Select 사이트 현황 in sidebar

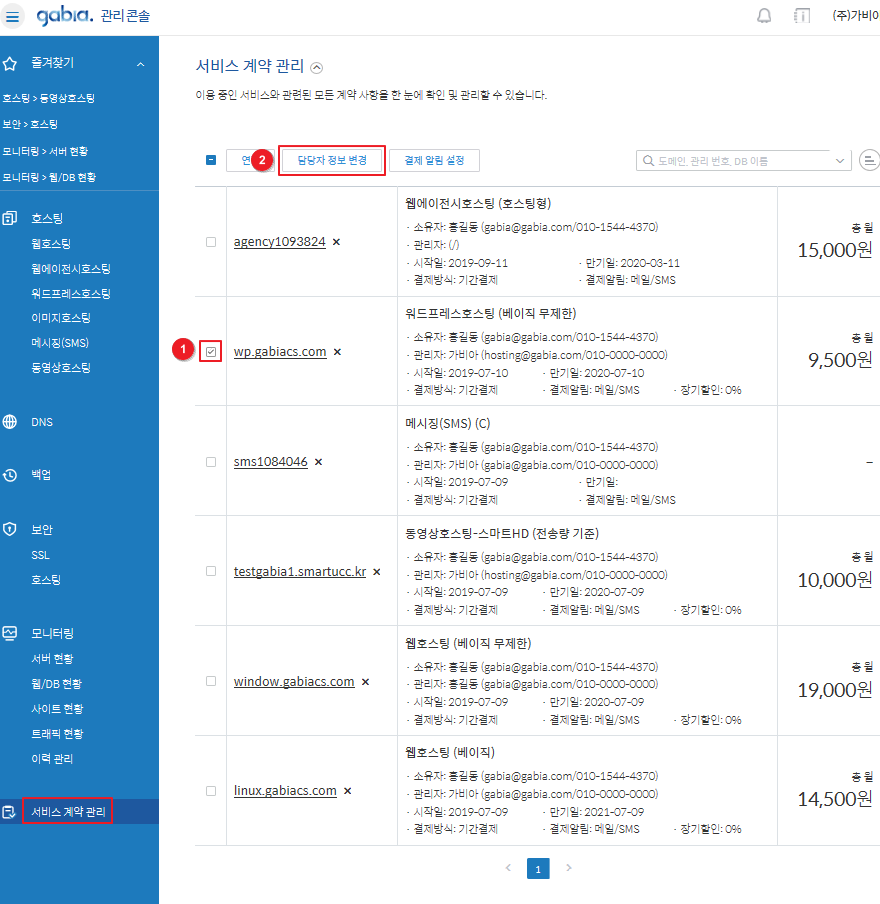click(x=57, y=709)
